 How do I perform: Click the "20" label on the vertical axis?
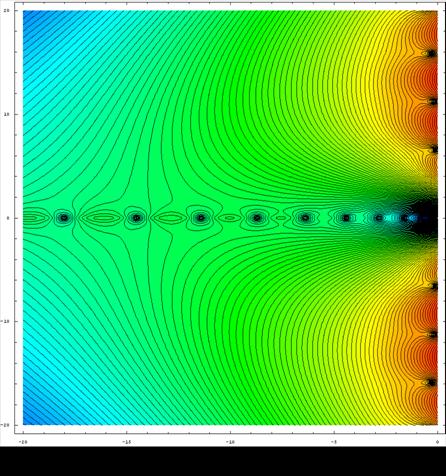point(6,11)
